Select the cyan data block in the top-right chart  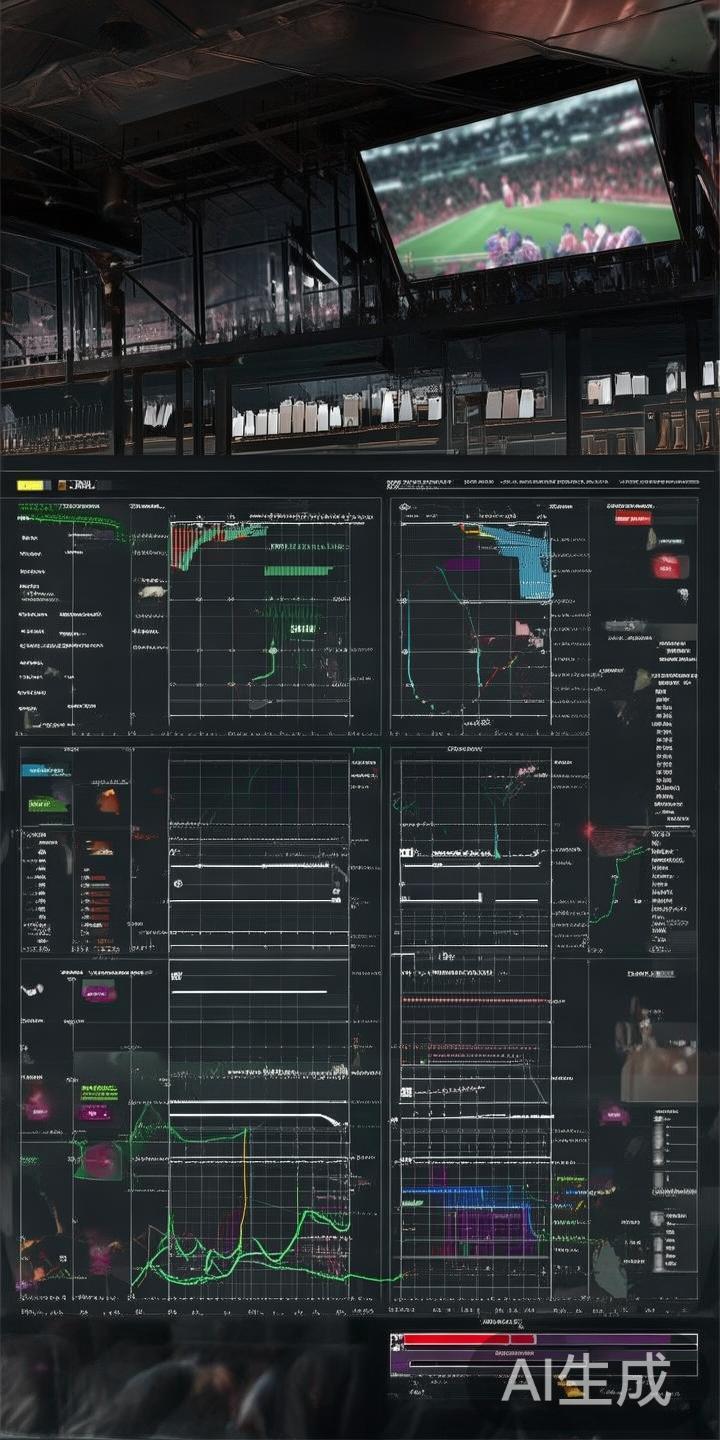(522, 560)
